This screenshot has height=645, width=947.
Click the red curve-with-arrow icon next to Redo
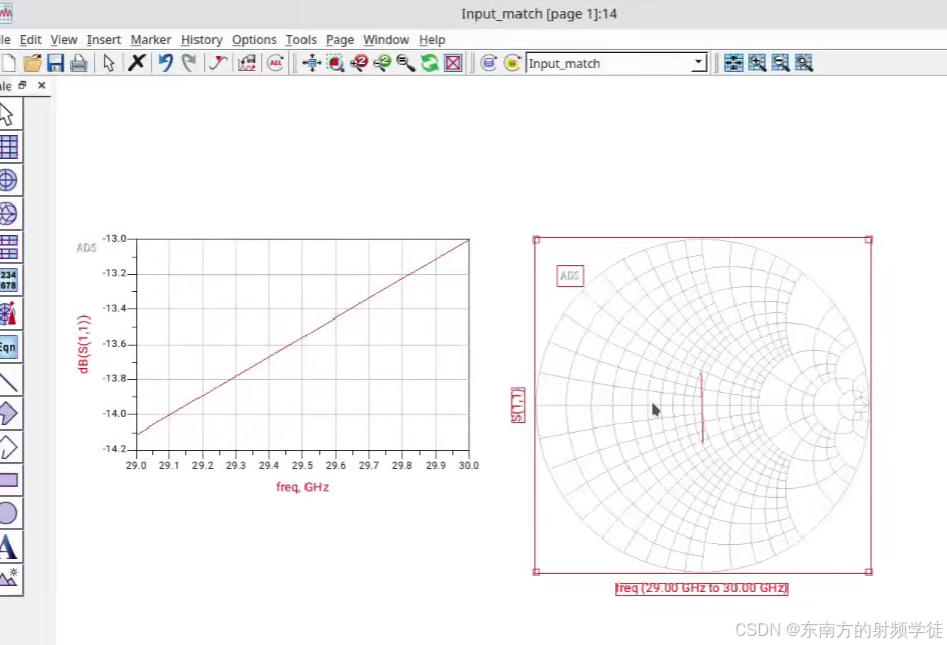click(218, 63)
